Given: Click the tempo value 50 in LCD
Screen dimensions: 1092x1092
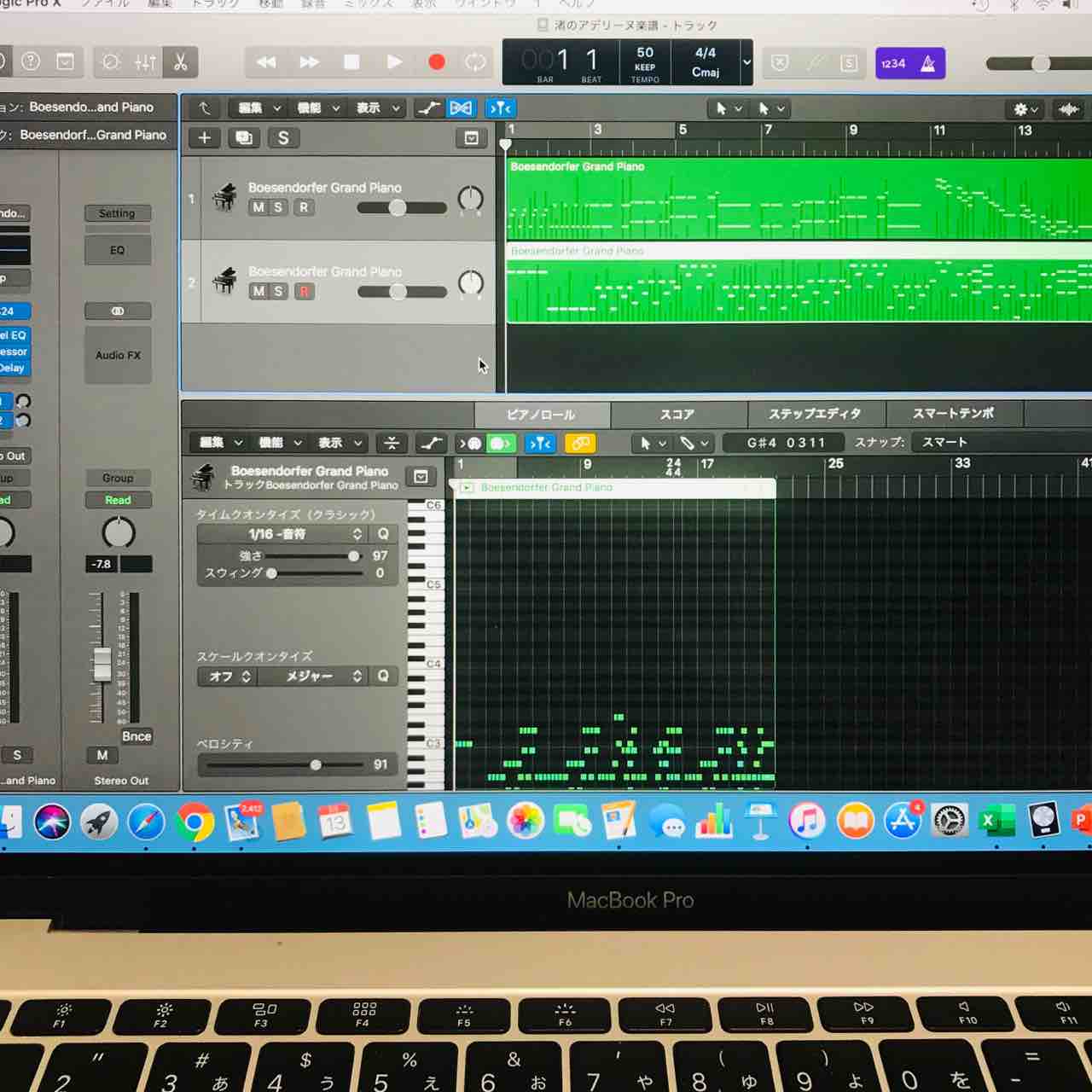Looking at the screenshot, I should [645, 53].
